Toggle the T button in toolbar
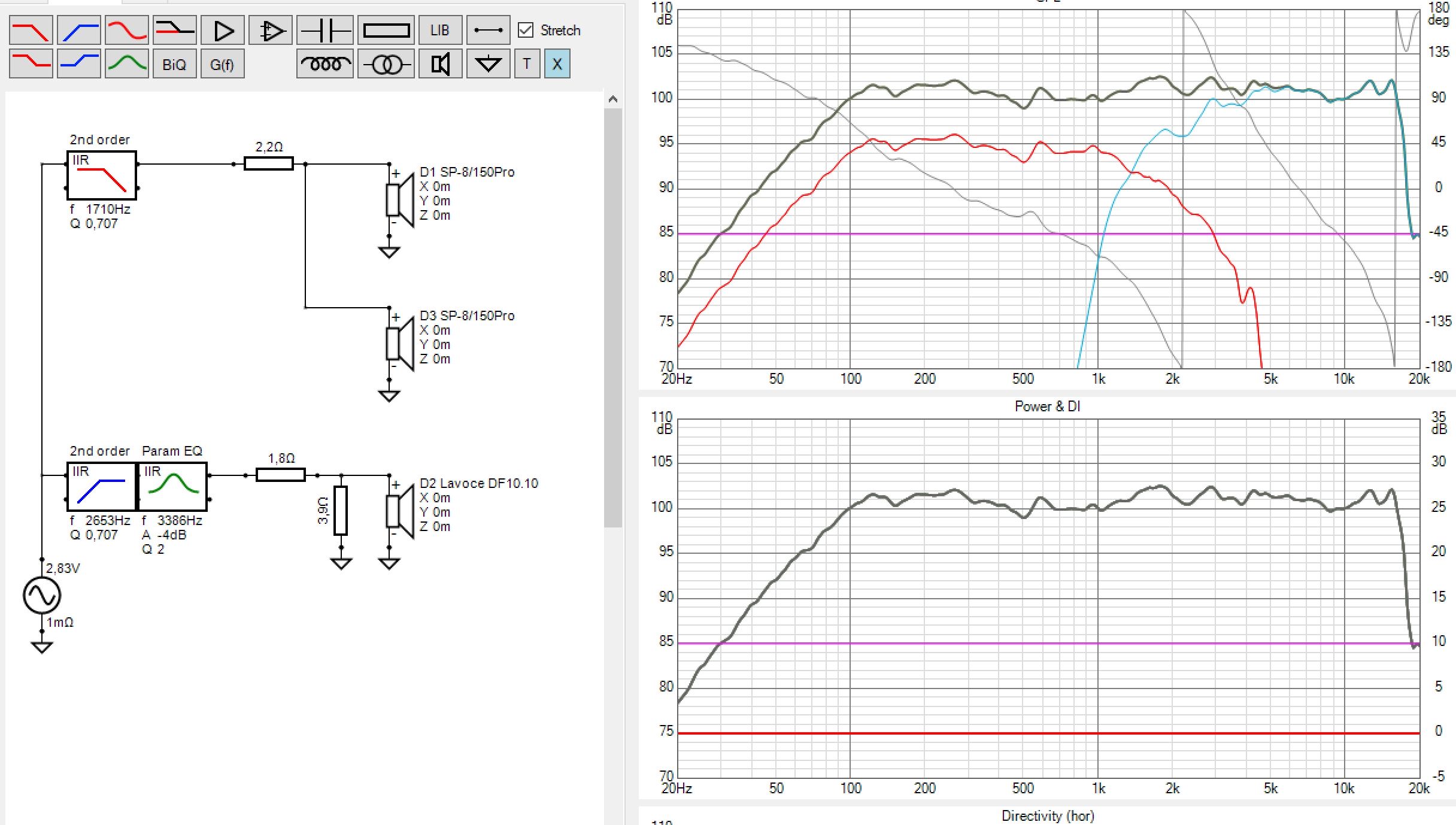The width and height of the screenshot is (1456, 825). pos(527,64)
